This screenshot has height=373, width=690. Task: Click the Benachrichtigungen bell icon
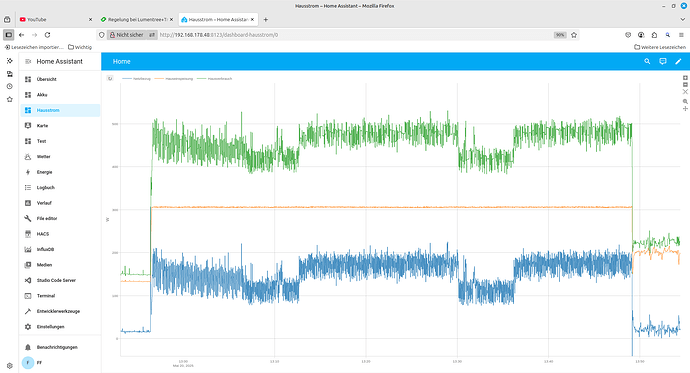coord(28,347)
